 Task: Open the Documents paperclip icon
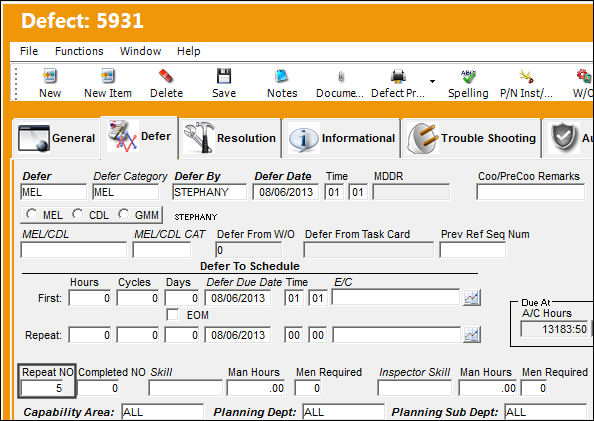point(341,76)
